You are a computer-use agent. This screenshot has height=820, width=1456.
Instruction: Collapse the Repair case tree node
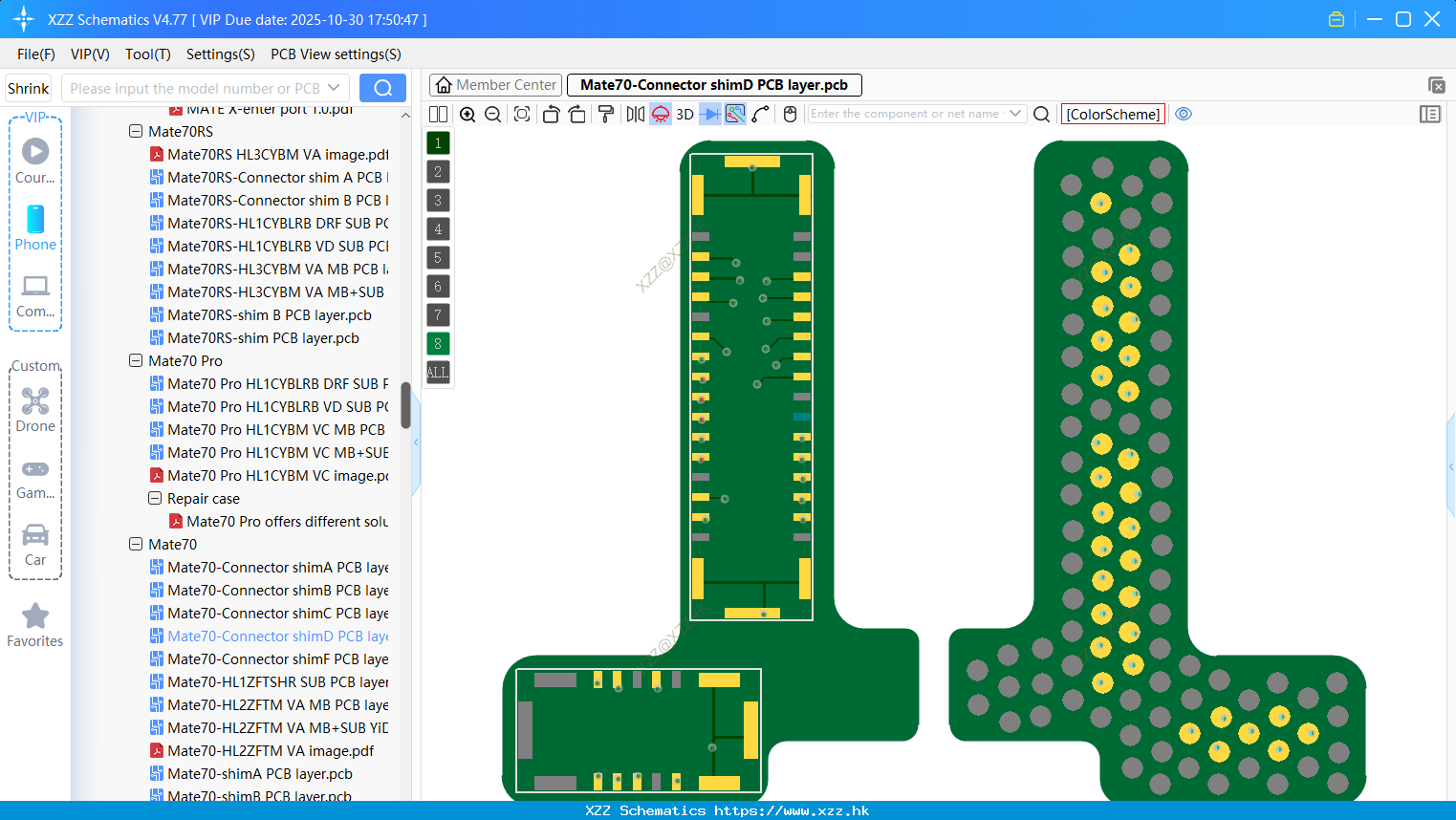coord(155,499)
